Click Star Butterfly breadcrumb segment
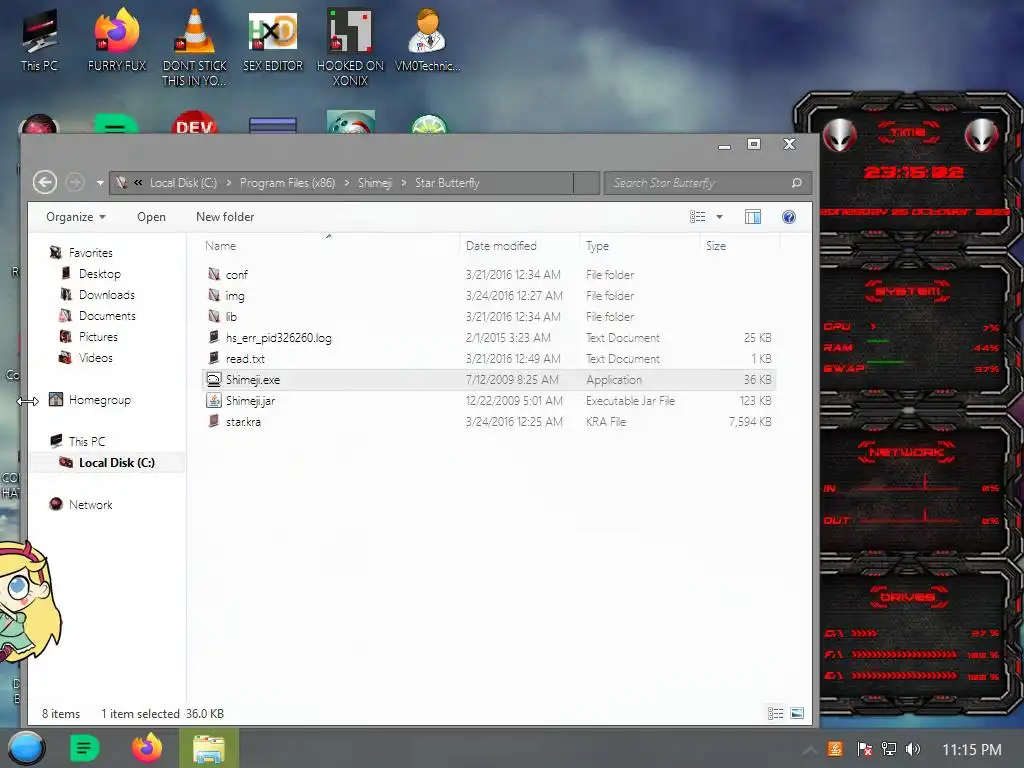The width and height of the screenshot is (1024, 768). 447,183
